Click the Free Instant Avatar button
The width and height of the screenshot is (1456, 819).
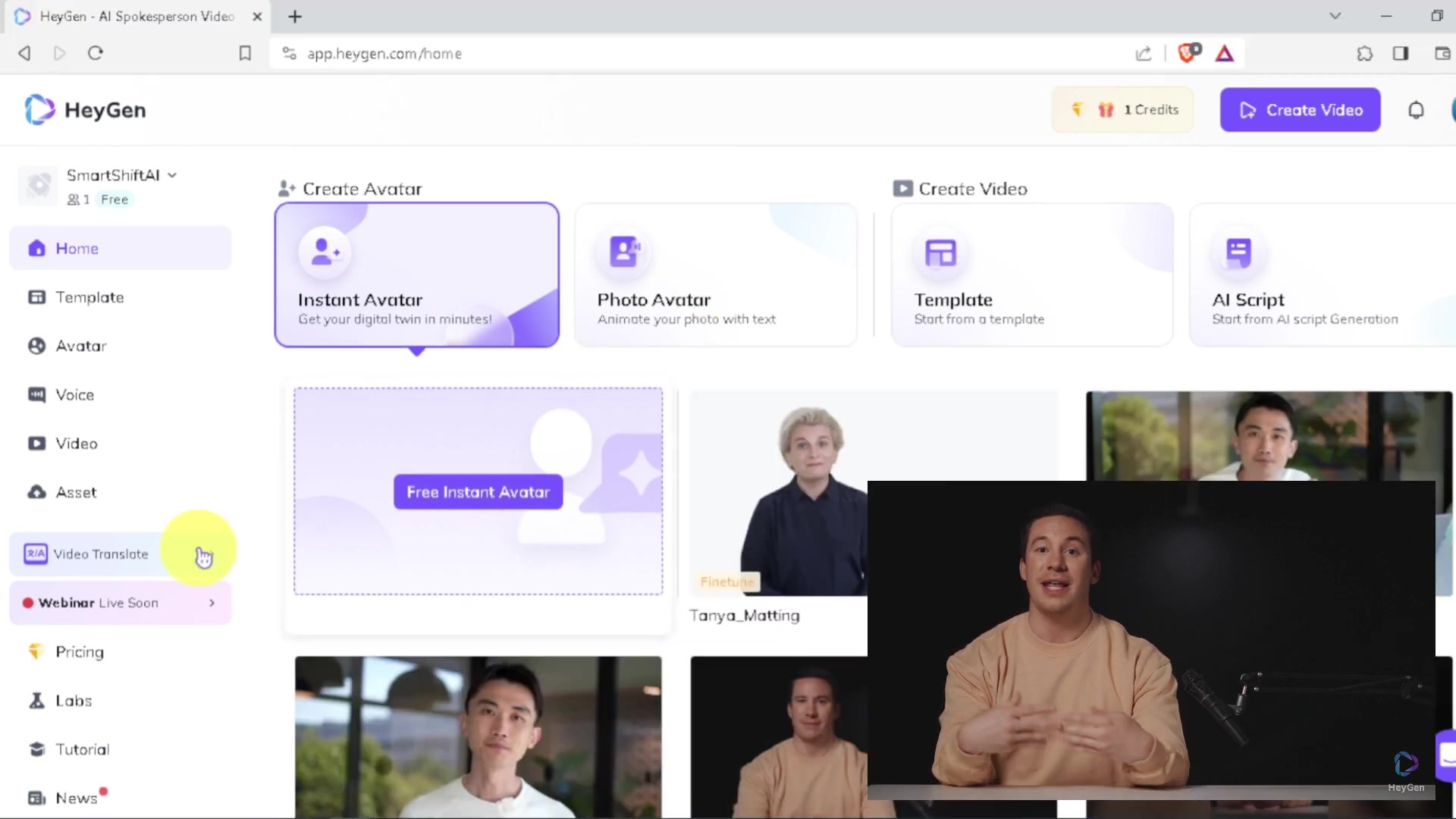pyautogui.click(x=478, y=492)
